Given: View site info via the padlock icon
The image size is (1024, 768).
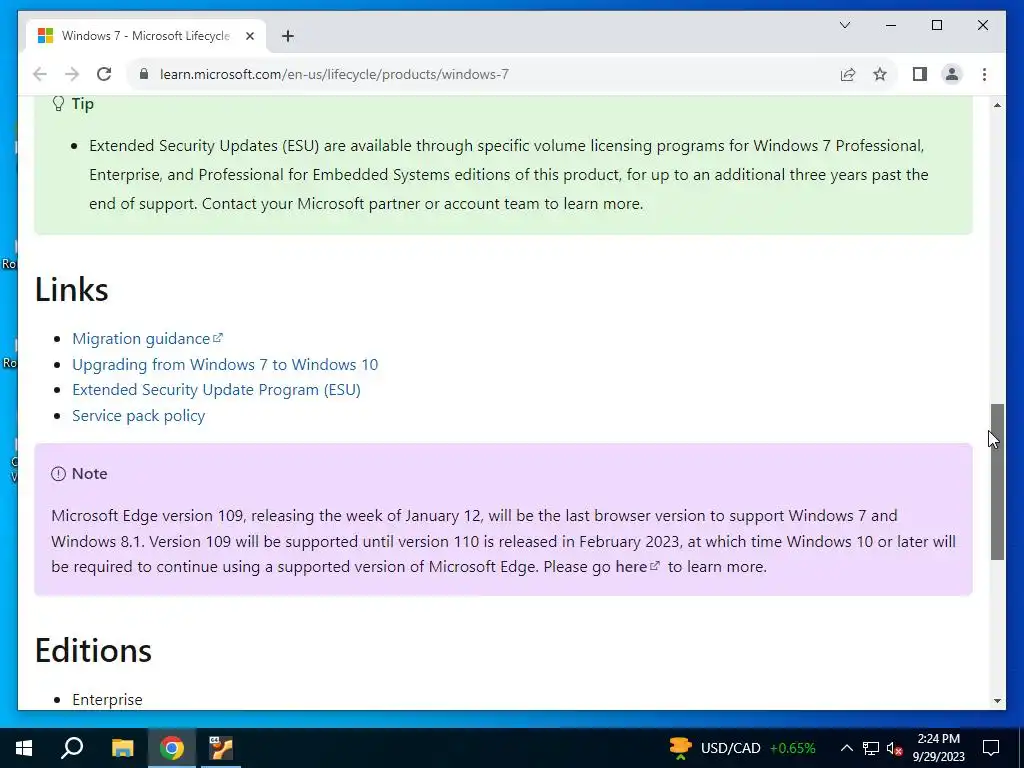Looking at the screenshot, I should pos(144,74).
